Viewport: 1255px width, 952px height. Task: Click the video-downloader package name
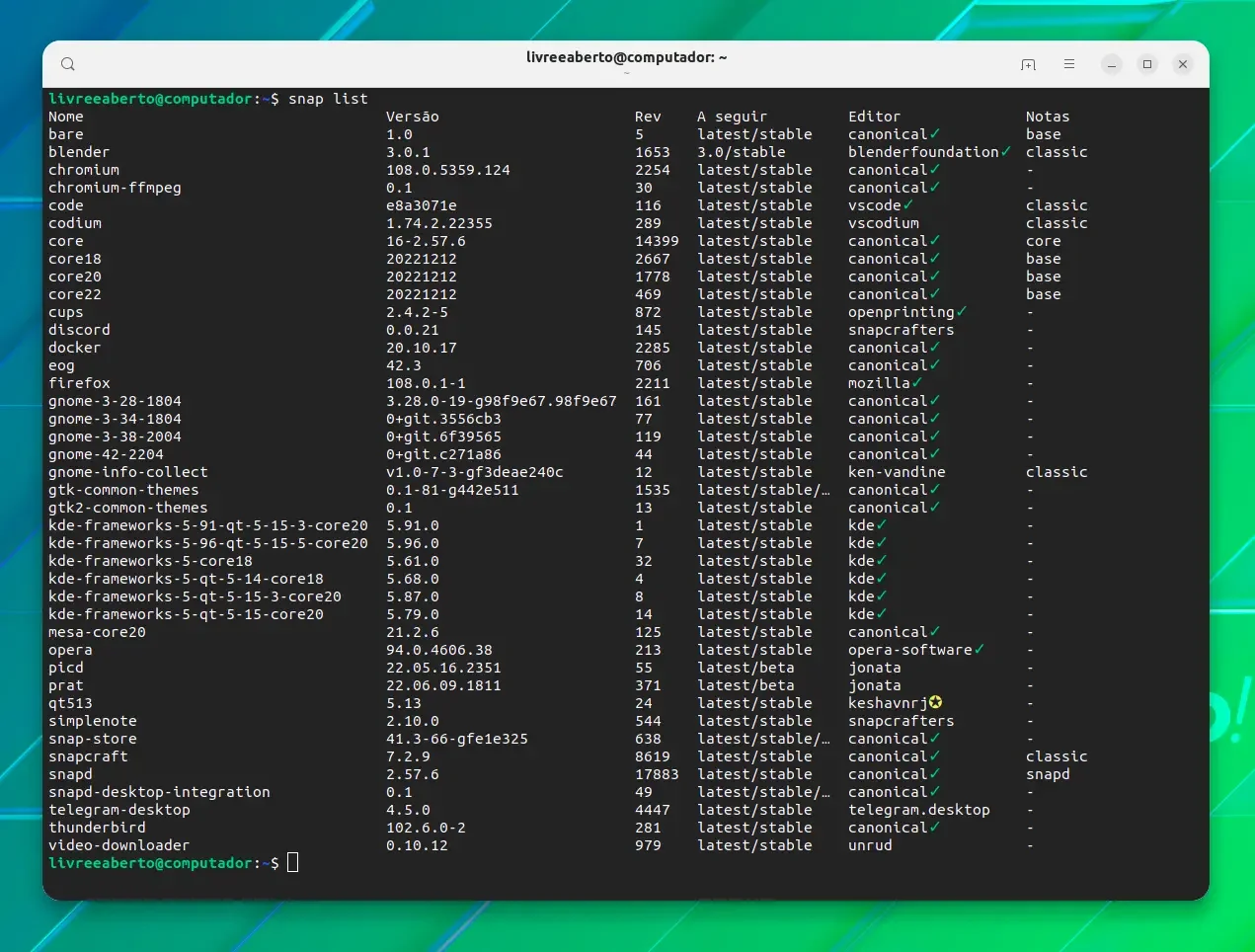tap(119, 845)
